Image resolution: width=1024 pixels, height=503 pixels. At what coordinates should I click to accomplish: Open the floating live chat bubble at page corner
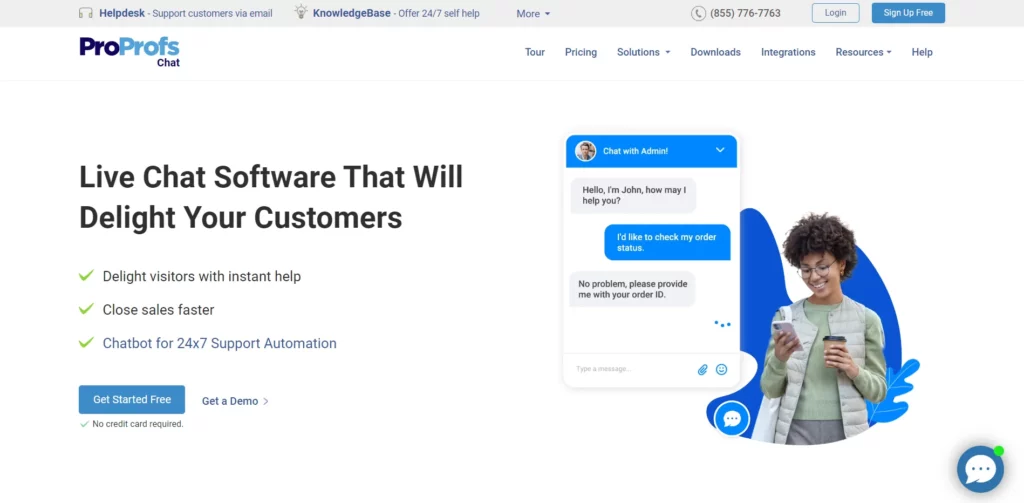980,469
